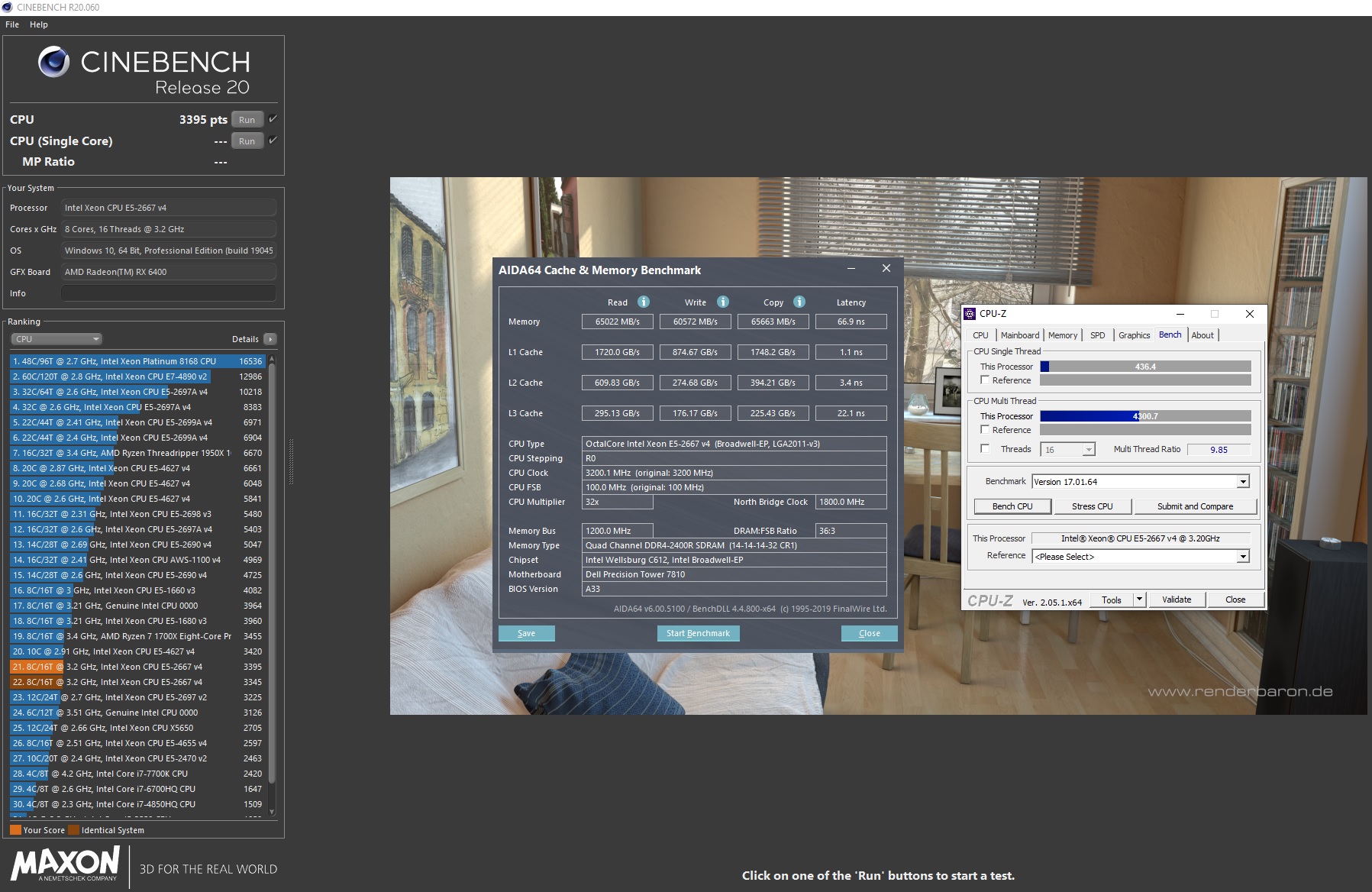Click Stress CPU in CPU-Z

coord(1092,506)
